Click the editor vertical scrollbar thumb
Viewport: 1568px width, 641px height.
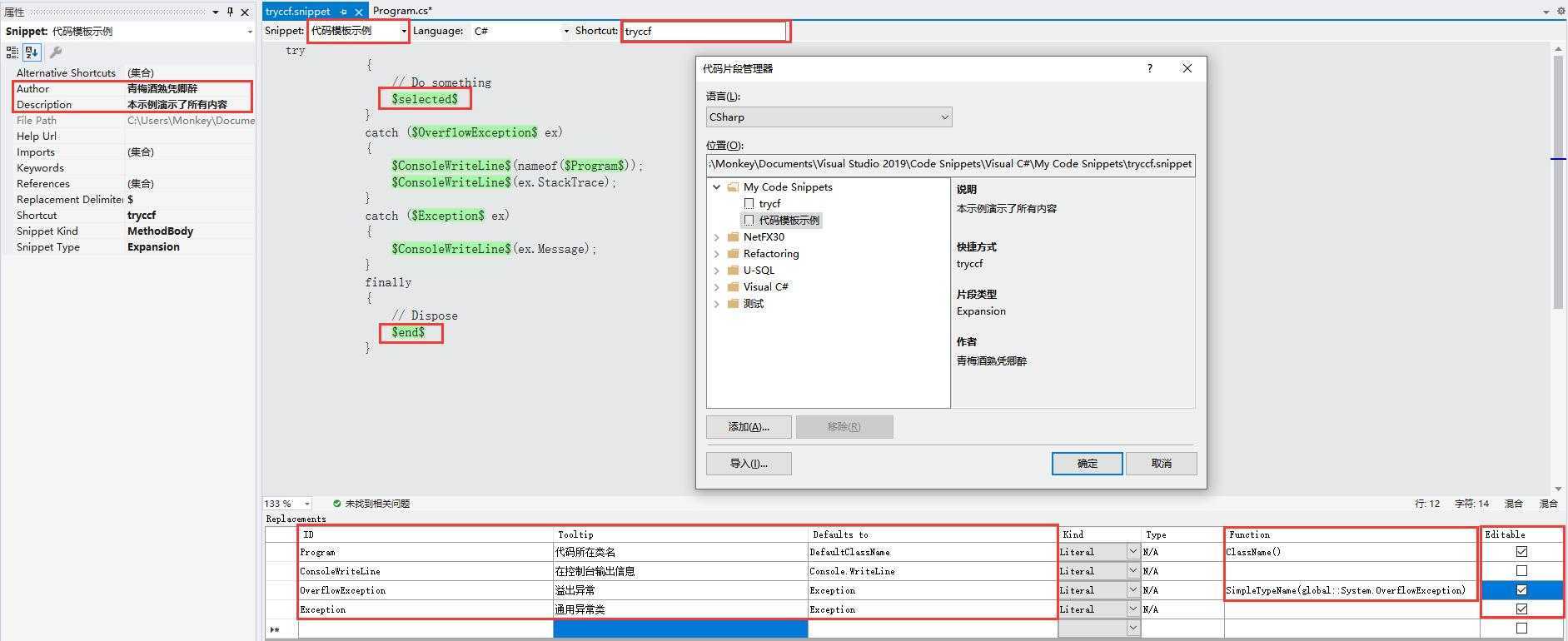pyautogui.click(x=1558, y=183)
